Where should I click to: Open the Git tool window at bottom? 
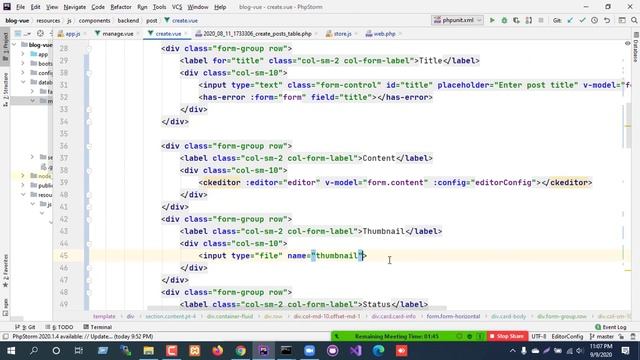tap(25, 327)
